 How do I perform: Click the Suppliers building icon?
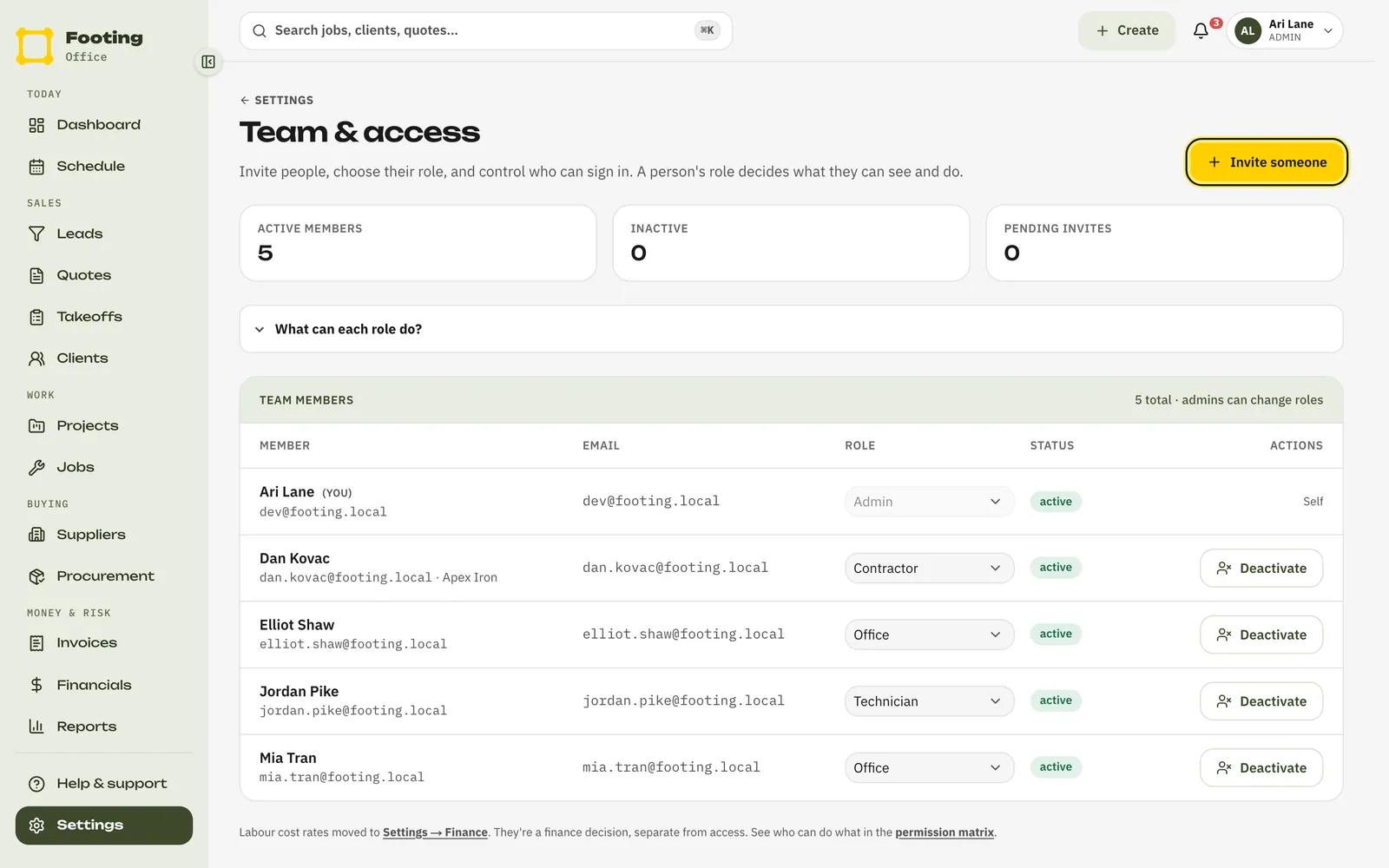(36, 535)
